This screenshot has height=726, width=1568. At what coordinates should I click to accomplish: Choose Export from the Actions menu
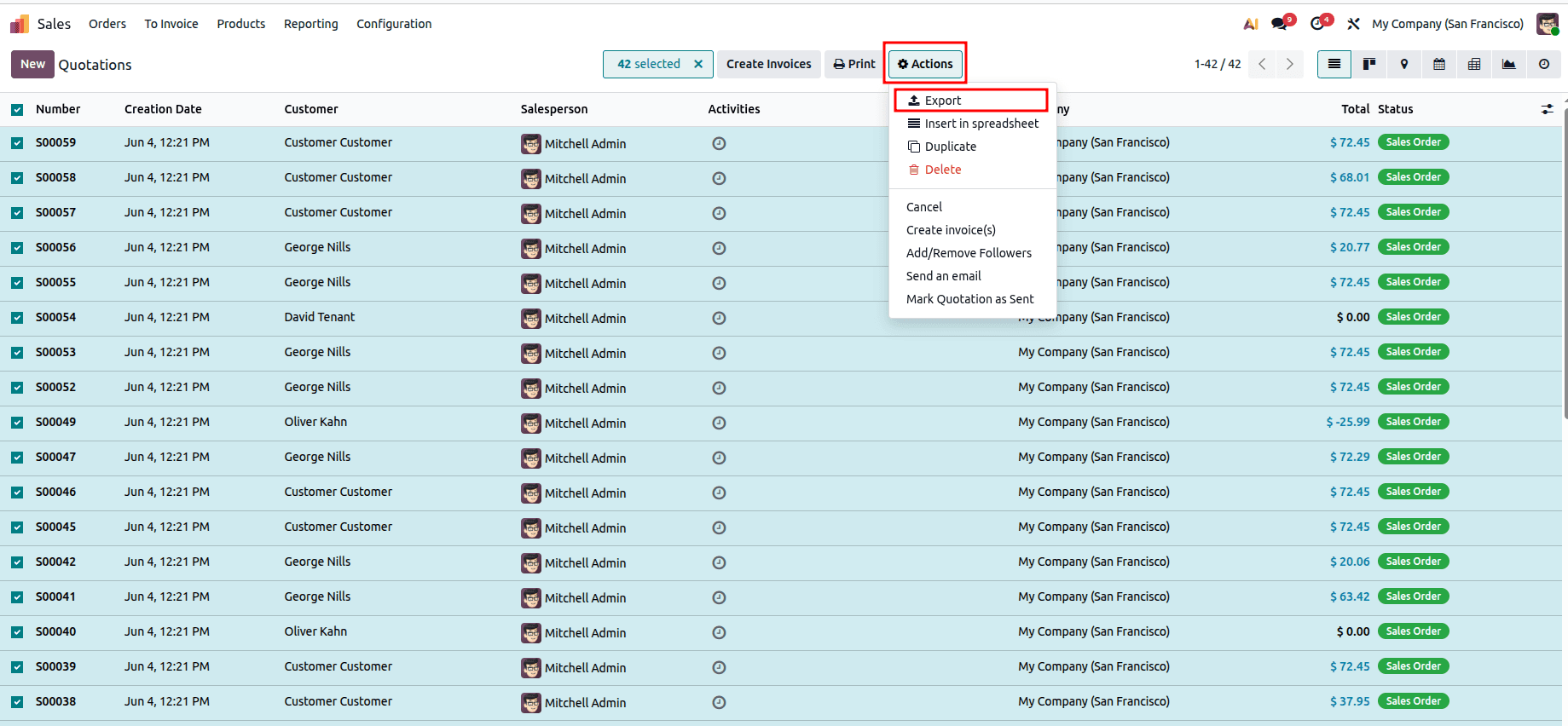(x=971, y=101)
